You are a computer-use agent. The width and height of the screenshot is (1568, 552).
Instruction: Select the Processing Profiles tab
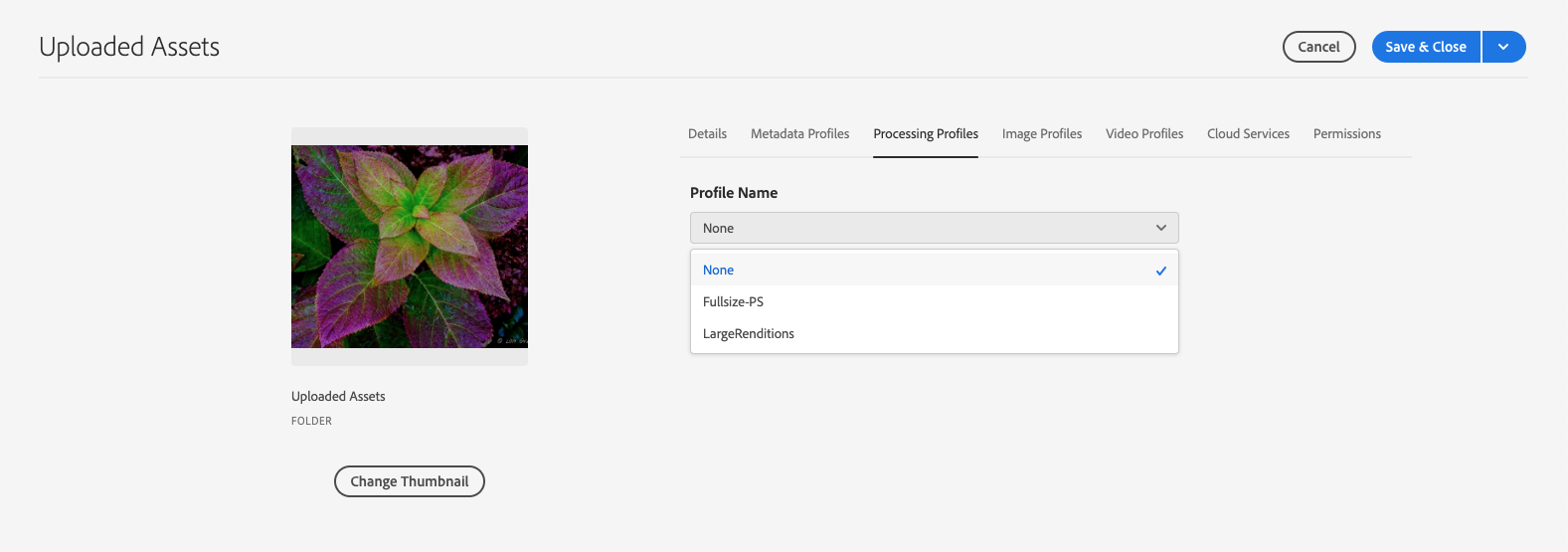926,134
